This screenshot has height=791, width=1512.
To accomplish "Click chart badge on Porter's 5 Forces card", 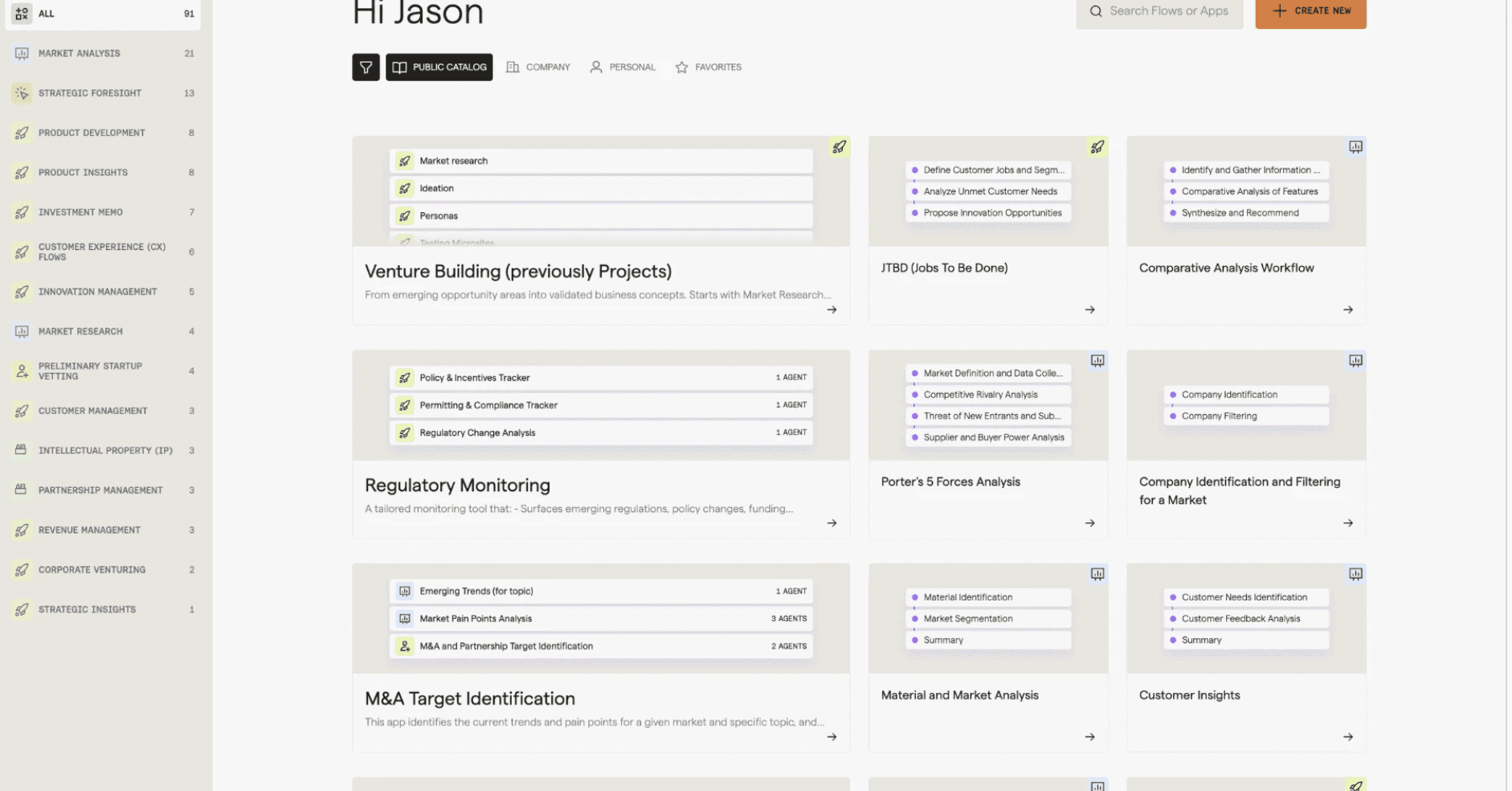I will coord(1097,361).
